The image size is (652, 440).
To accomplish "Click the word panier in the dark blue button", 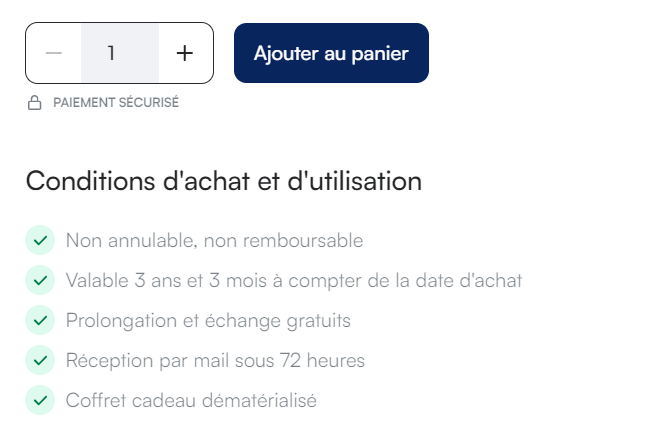I will [x=380, y=54].
